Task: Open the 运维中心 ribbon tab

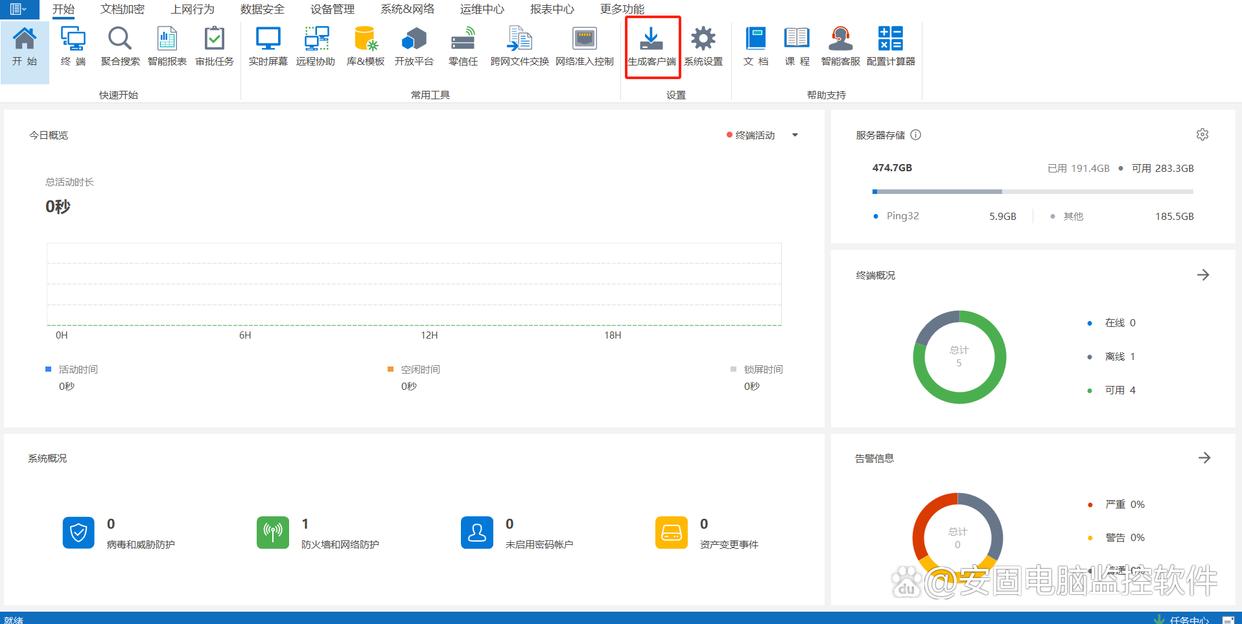Action: [x=482, y=9]
